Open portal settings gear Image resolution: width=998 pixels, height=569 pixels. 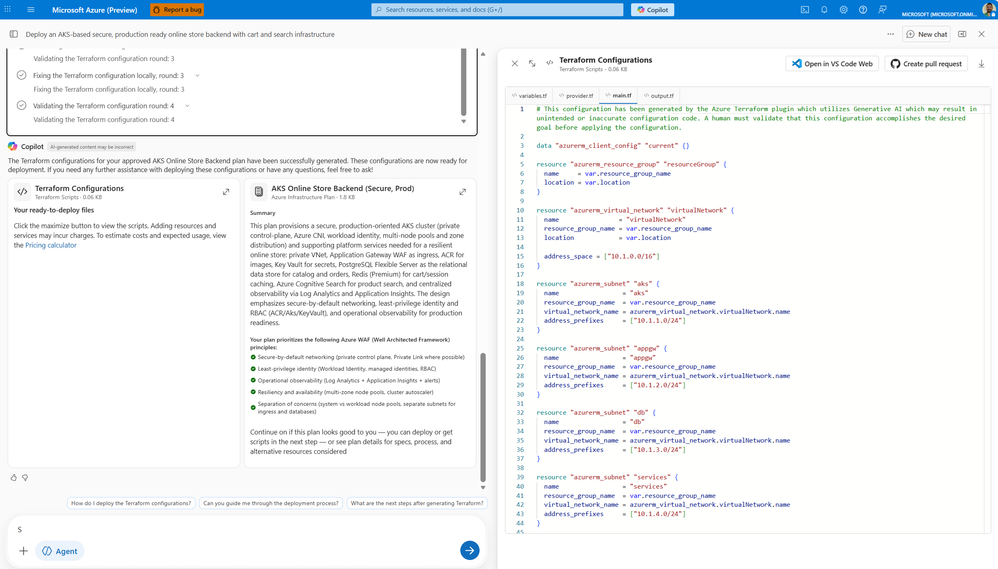pyautogui.click(x=843, y=10)
